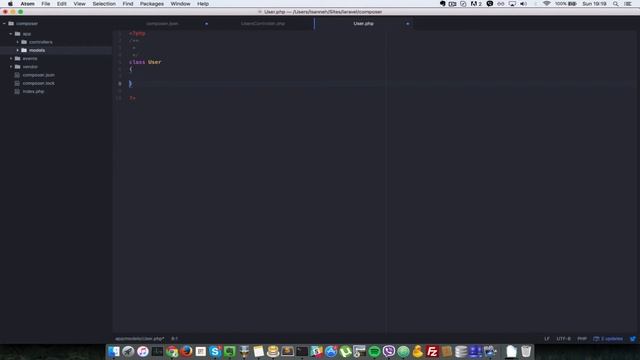Open Evernote from the Dock
Screen dimensions: 640x360
coord(229,351)
